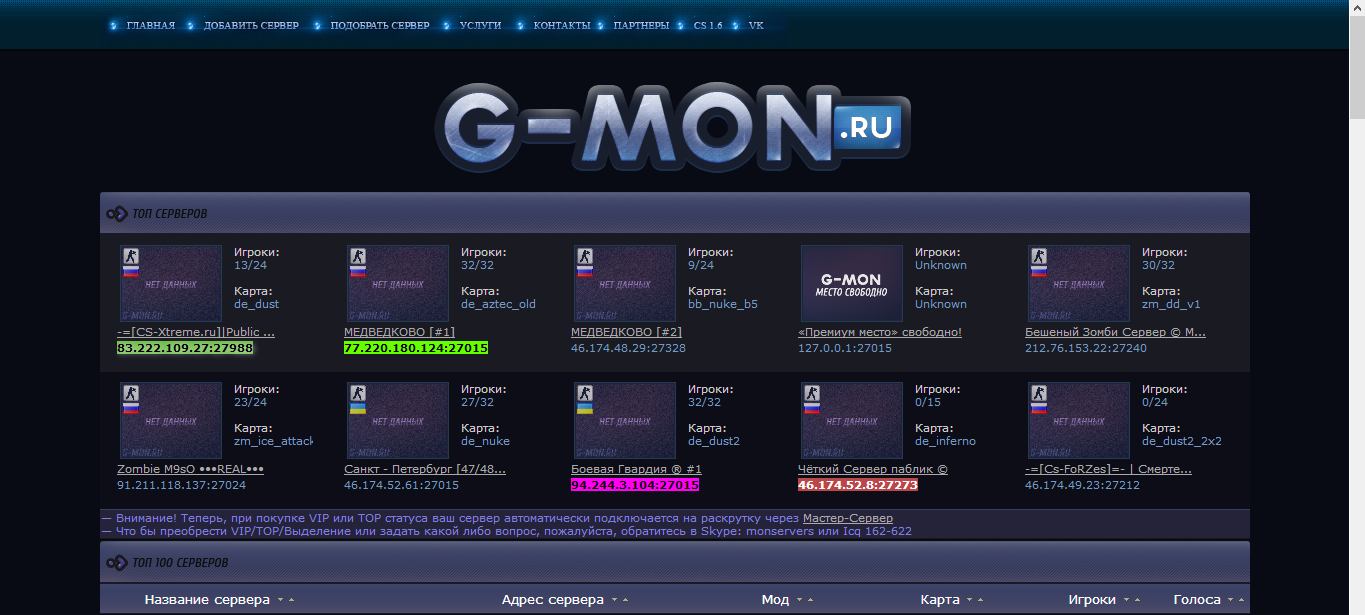Open the МЕДВЕДКОВО [#2] server link

pyautogui.click(x=626, y=332)
